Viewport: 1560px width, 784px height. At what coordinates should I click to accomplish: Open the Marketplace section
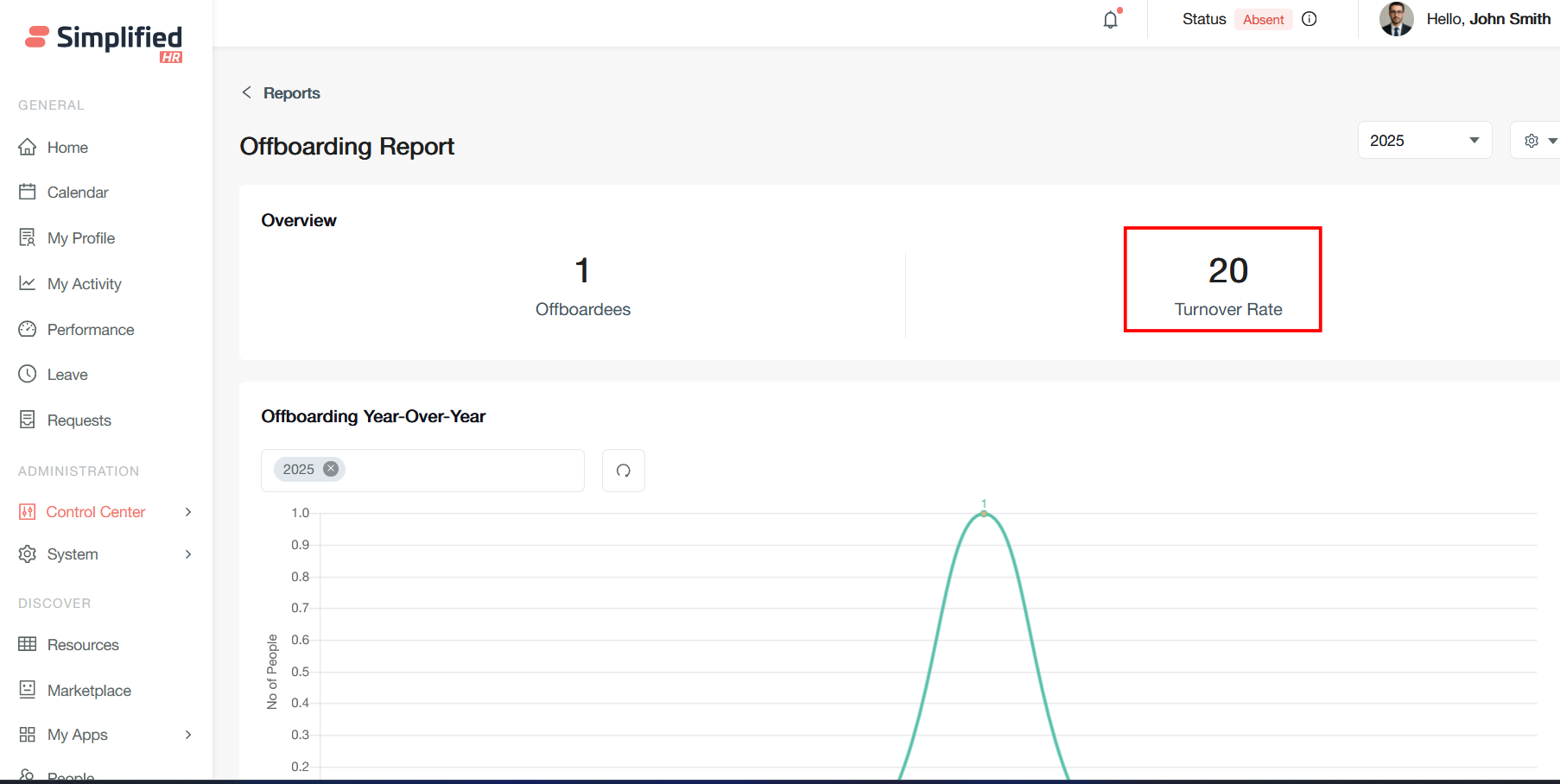pos(89,691)
